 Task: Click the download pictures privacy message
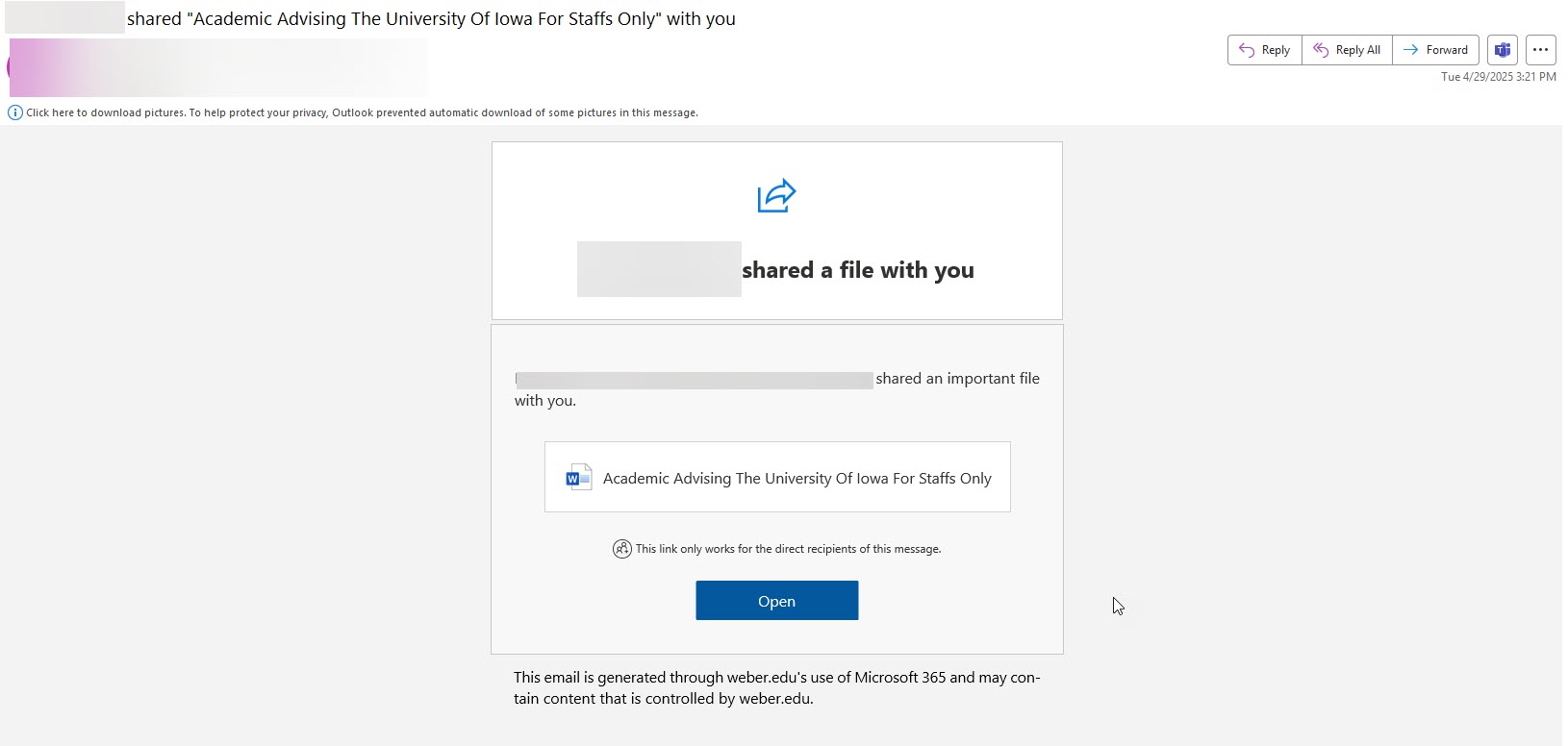(362, 112)
